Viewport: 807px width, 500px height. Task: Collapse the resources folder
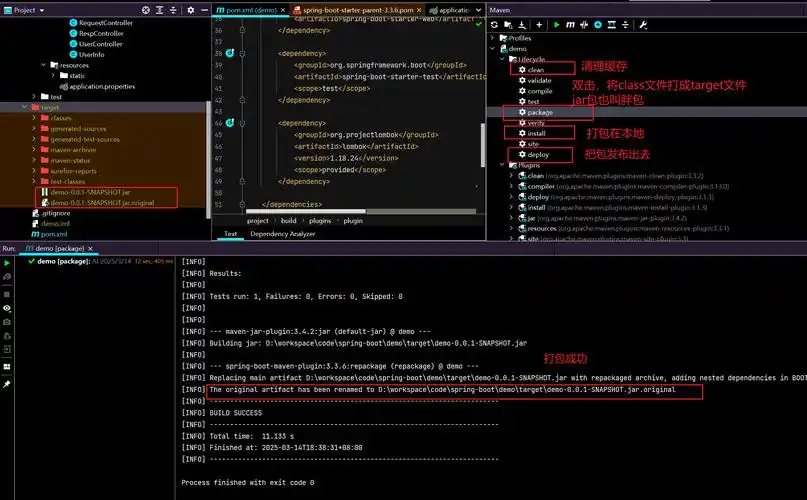43,65
